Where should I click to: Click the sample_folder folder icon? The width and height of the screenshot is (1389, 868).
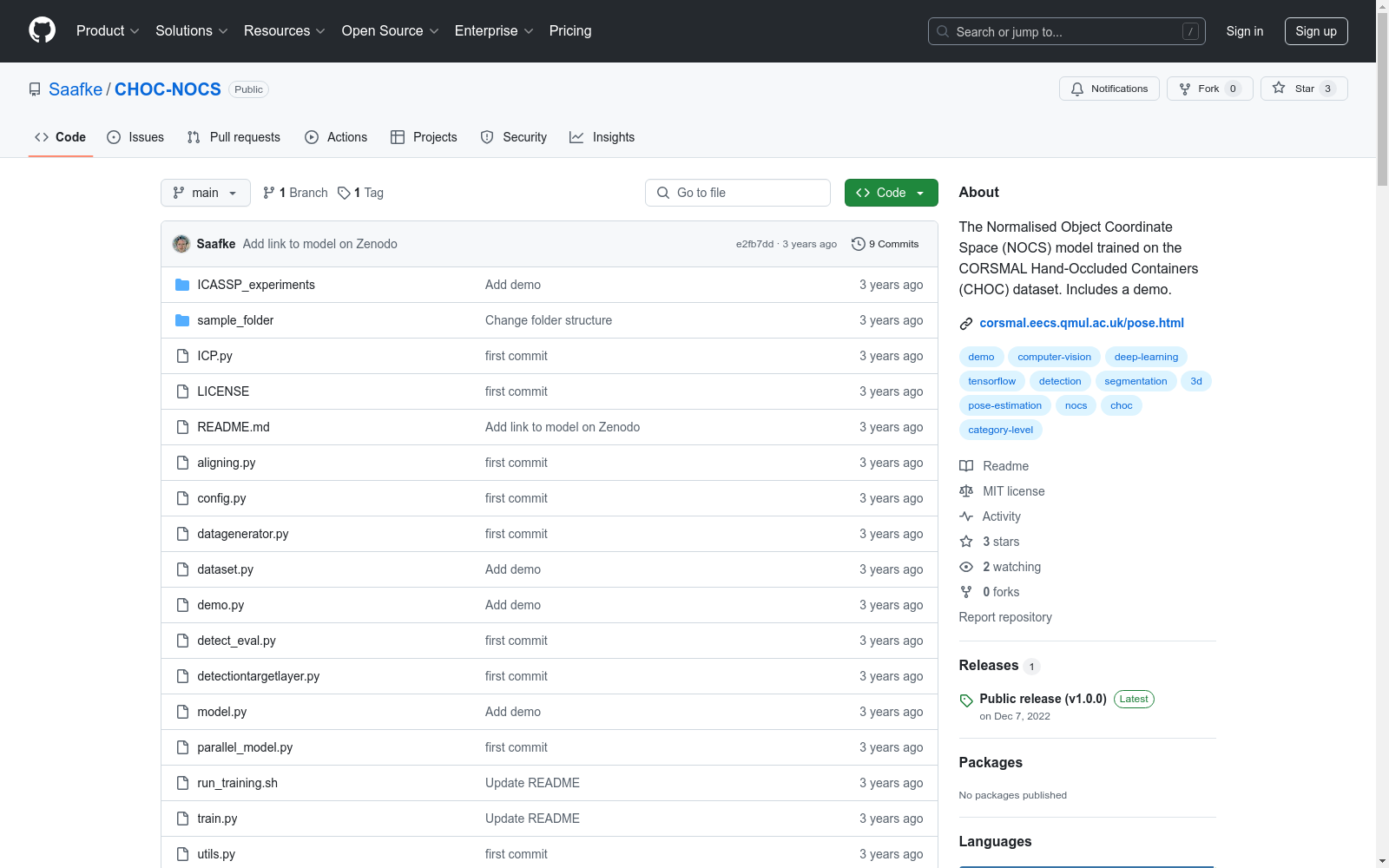coord(182,320)
